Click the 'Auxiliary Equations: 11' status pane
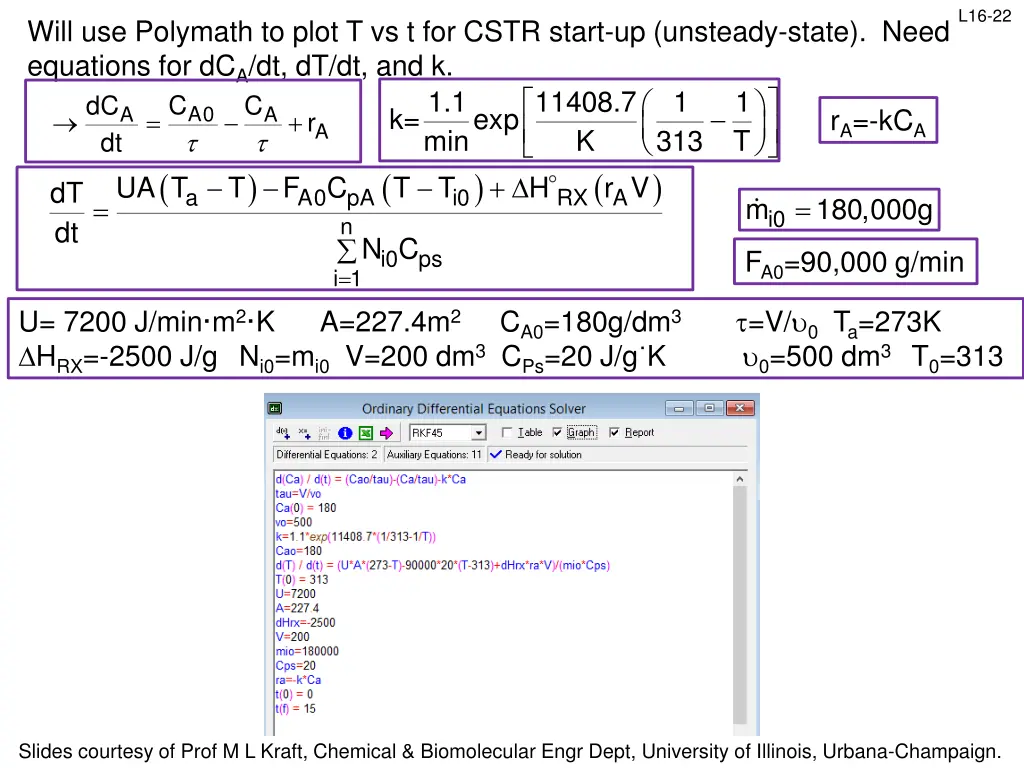 [x=434, y=455]
